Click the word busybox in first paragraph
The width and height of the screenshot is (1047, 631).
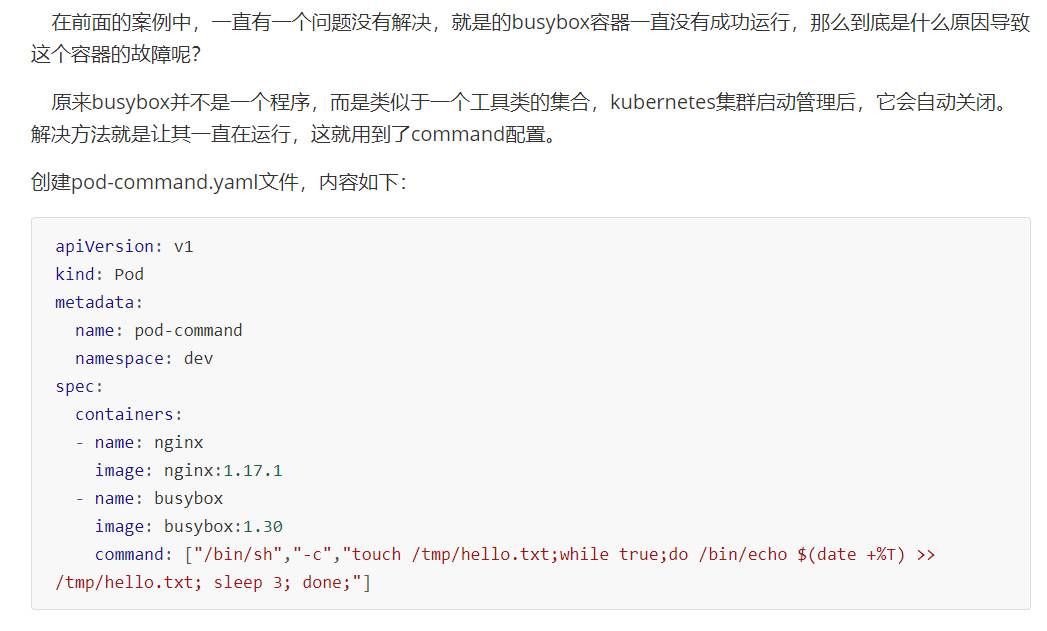pyautogui.click(x=551, y=23)
